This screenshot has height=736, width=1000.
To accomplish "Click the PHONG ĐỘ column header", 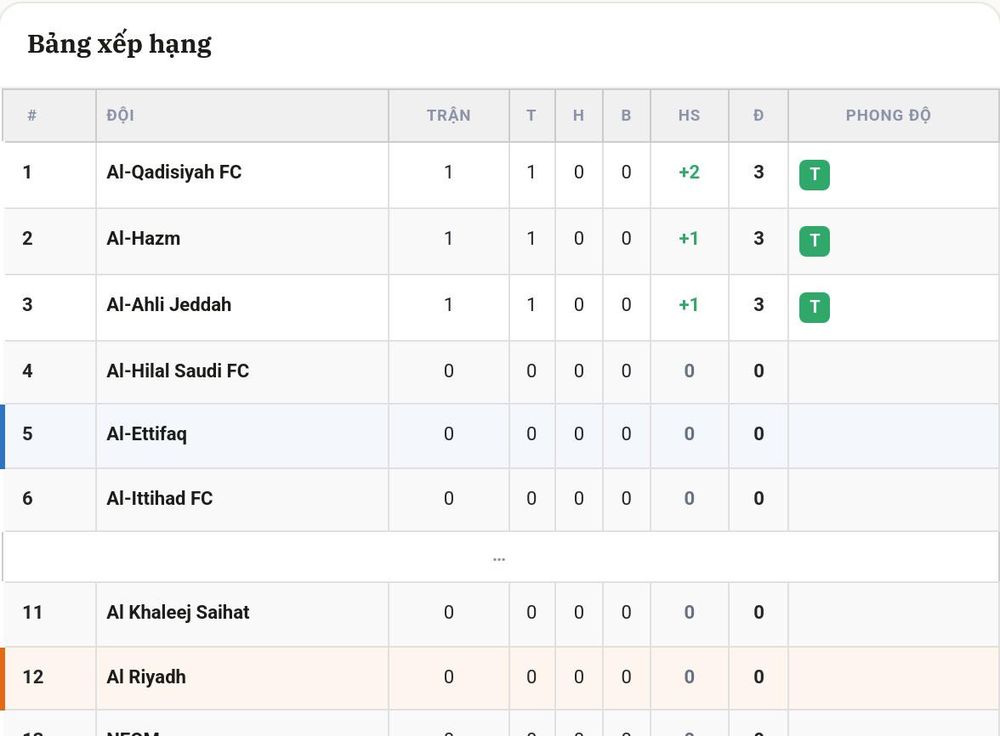I will click(x=888, y=115).
